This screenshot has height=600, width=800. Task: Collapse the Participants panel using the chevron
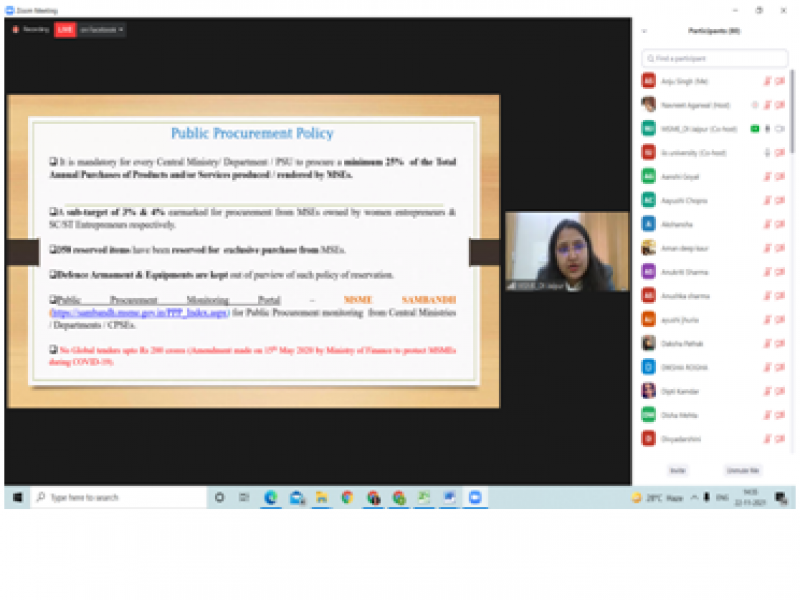(644, 31)
